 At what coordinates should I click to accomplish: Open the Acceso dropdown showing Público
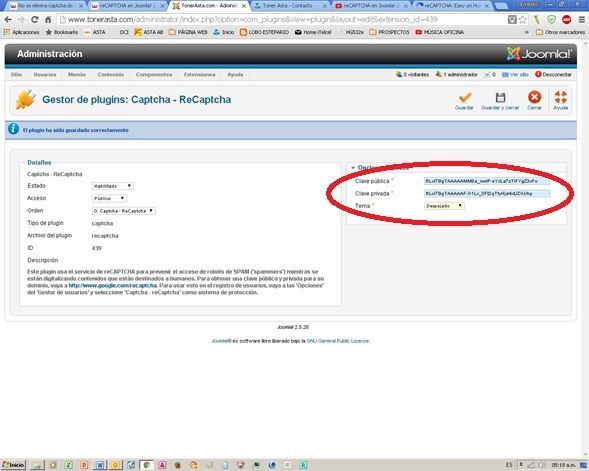pyautogui.click(x=109, y=198)
